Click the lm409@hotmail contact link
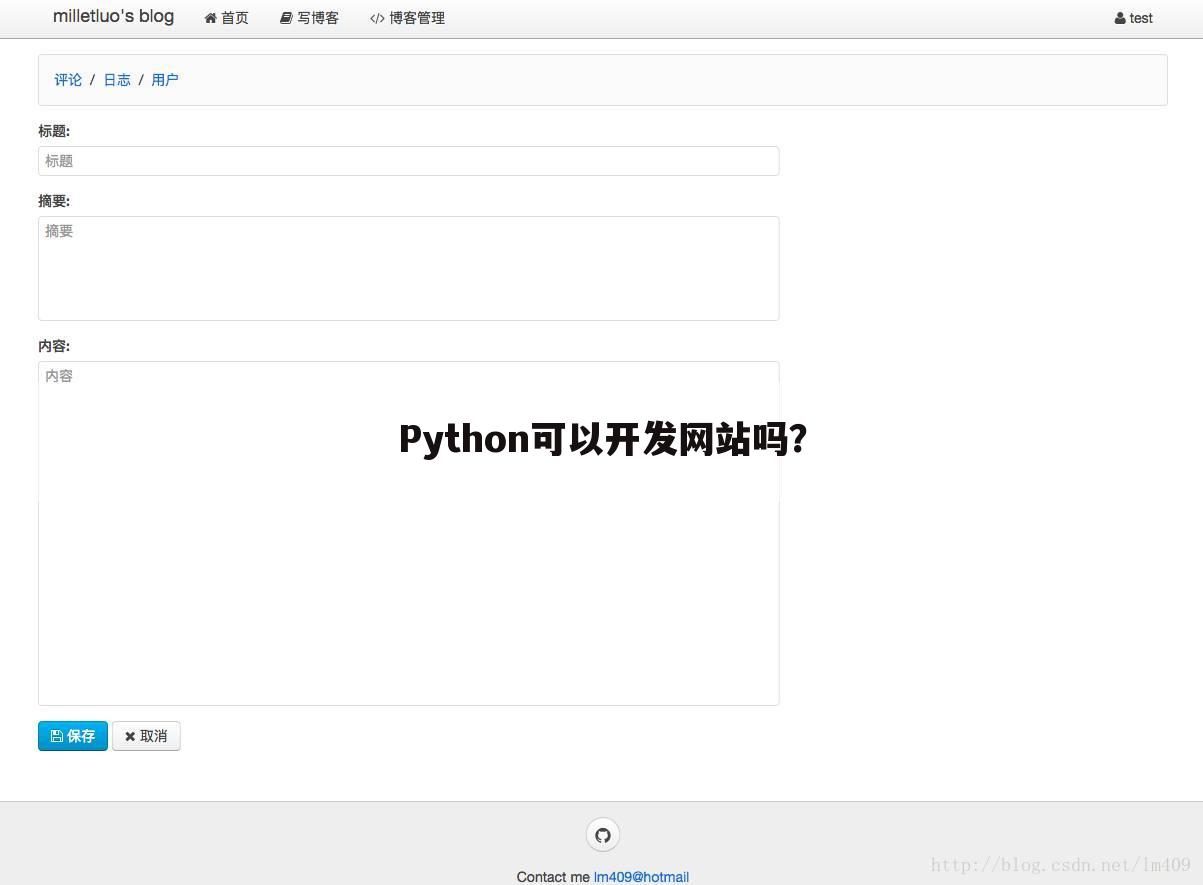1203x885 pixels. (641, 877)
